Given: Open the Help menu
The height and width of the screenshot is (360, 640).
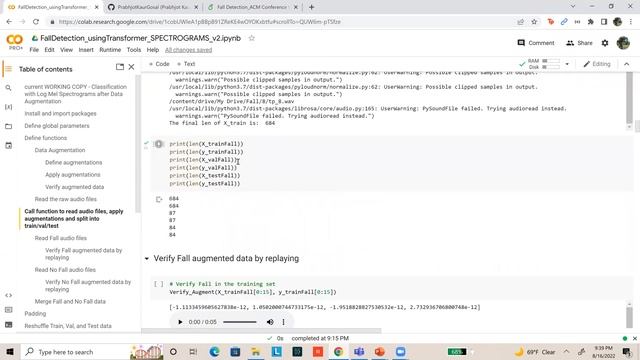Looking at the screenshot, I should (153, 50).
